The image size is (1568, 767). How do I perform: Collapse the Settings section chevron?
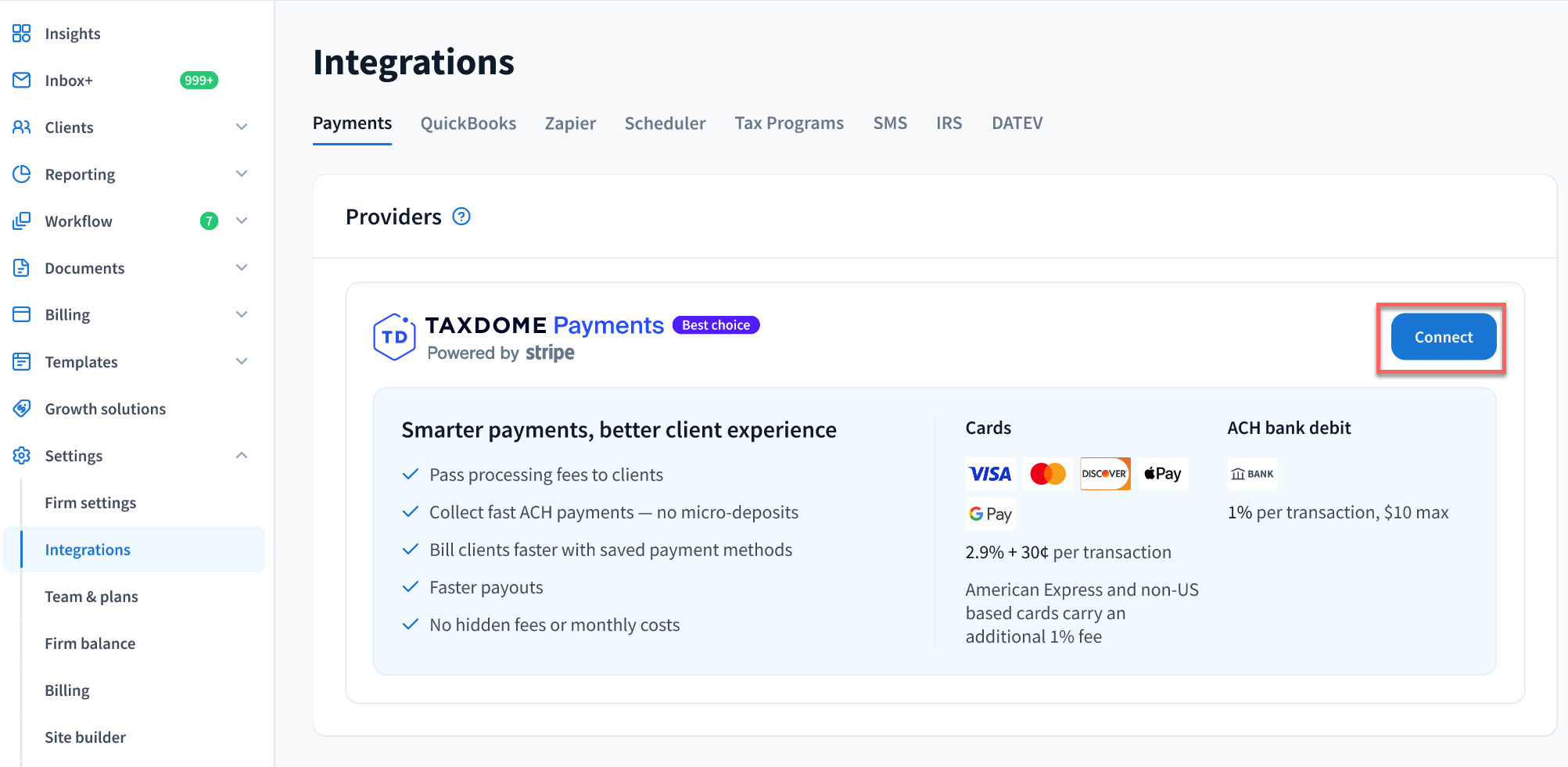242,456
